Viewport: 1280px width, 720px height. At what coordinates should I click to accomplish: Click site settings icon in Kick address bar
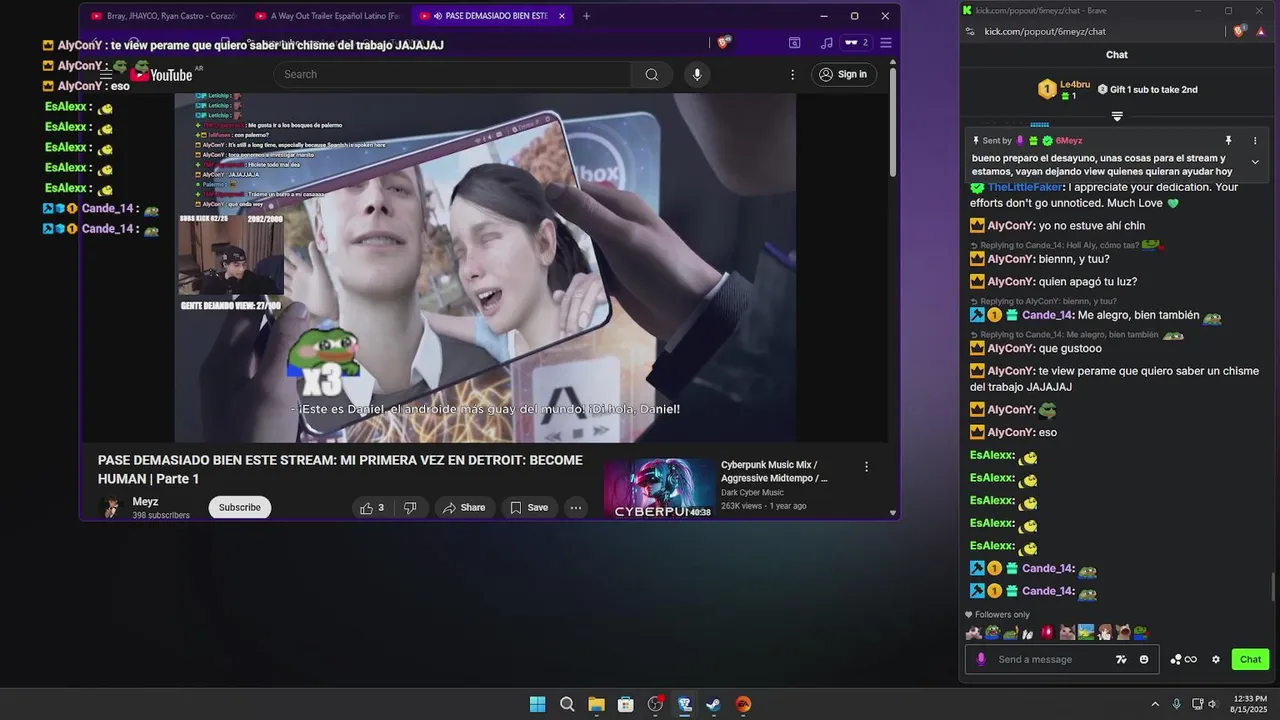point(969,31)
